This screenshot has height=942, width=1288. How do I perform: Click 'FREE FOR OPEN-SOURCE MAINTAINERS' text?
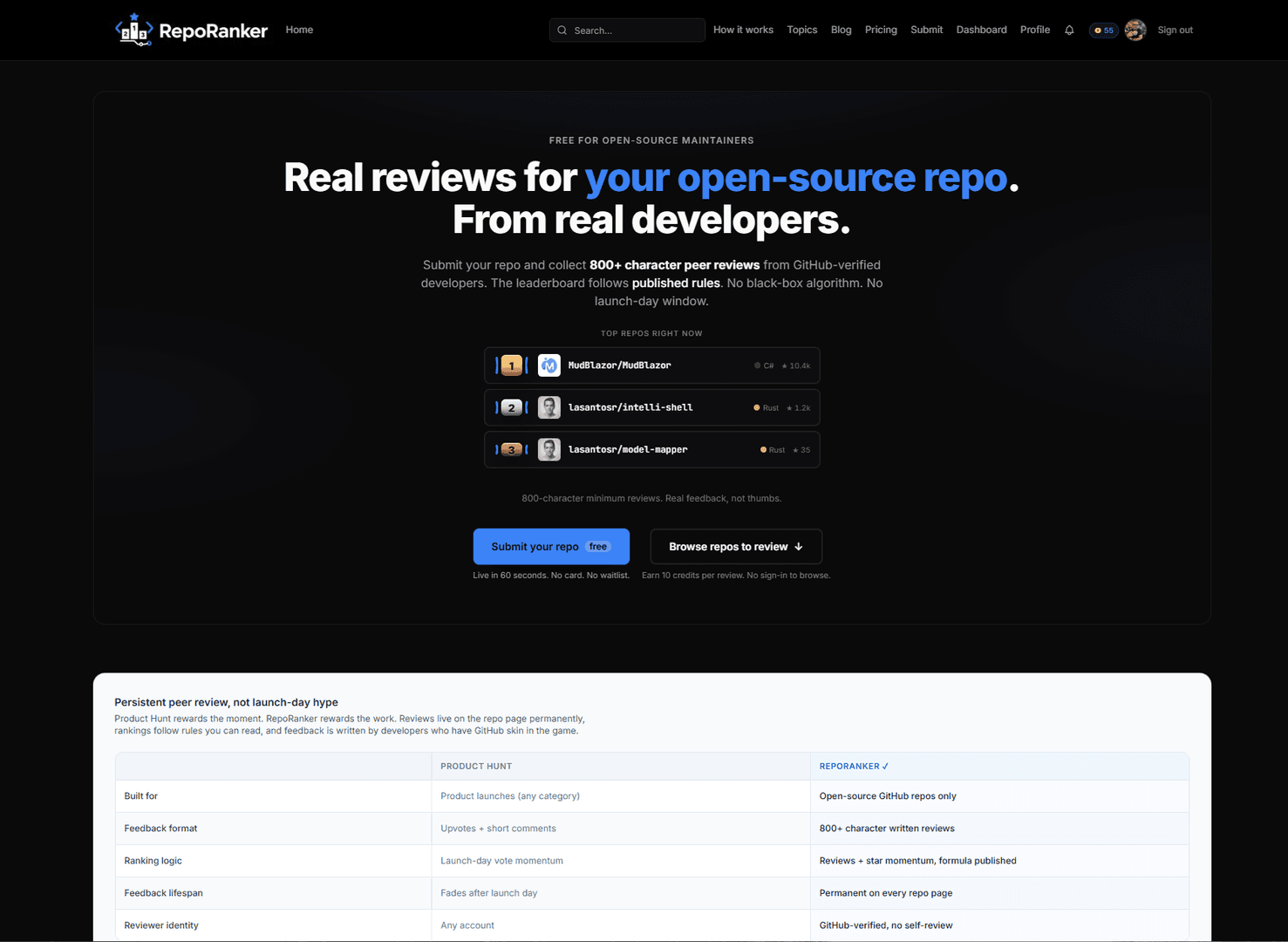click(x=651, y=140)
